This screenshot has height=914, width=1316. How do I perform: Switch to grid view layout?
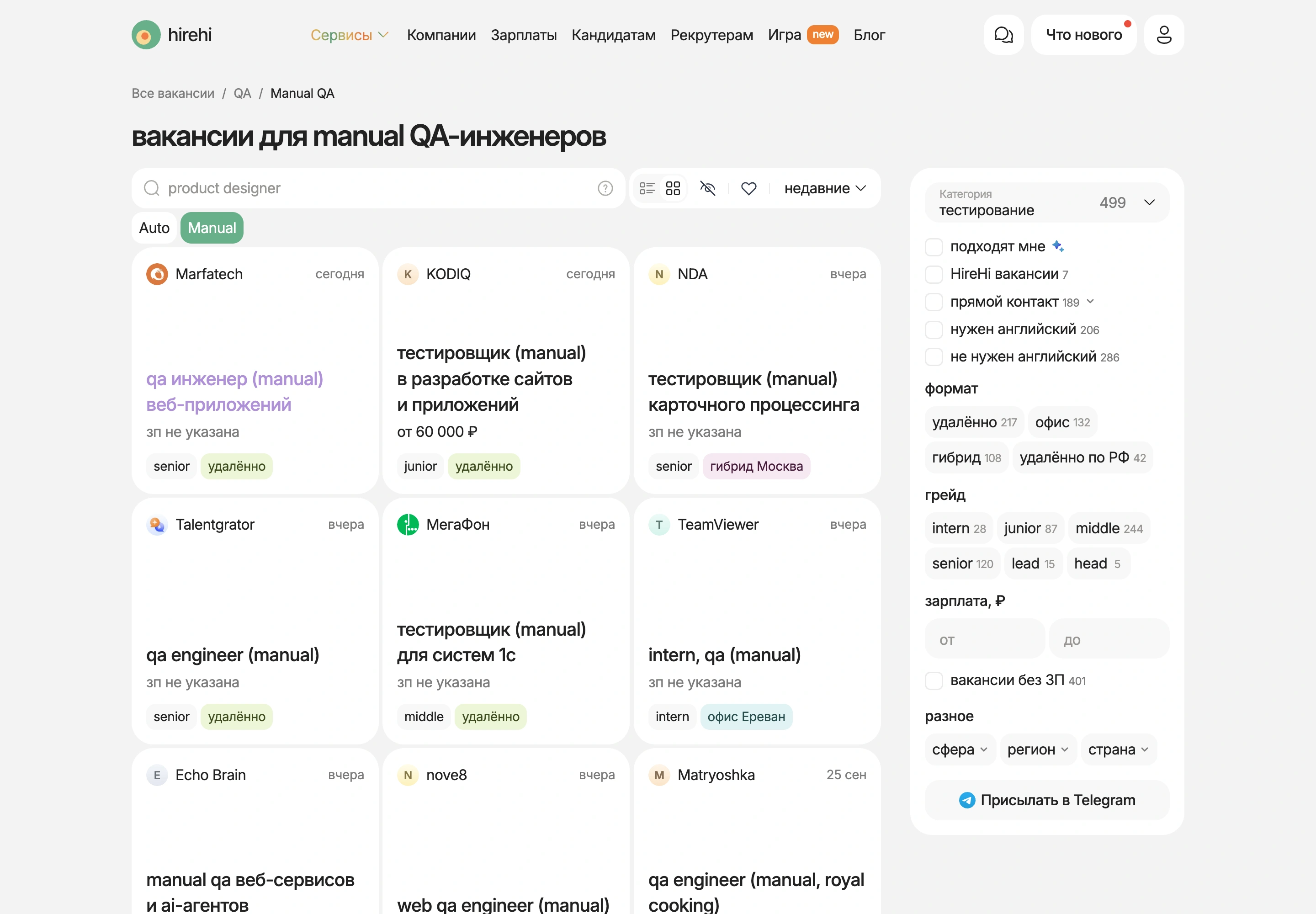[x=673, y=188]
